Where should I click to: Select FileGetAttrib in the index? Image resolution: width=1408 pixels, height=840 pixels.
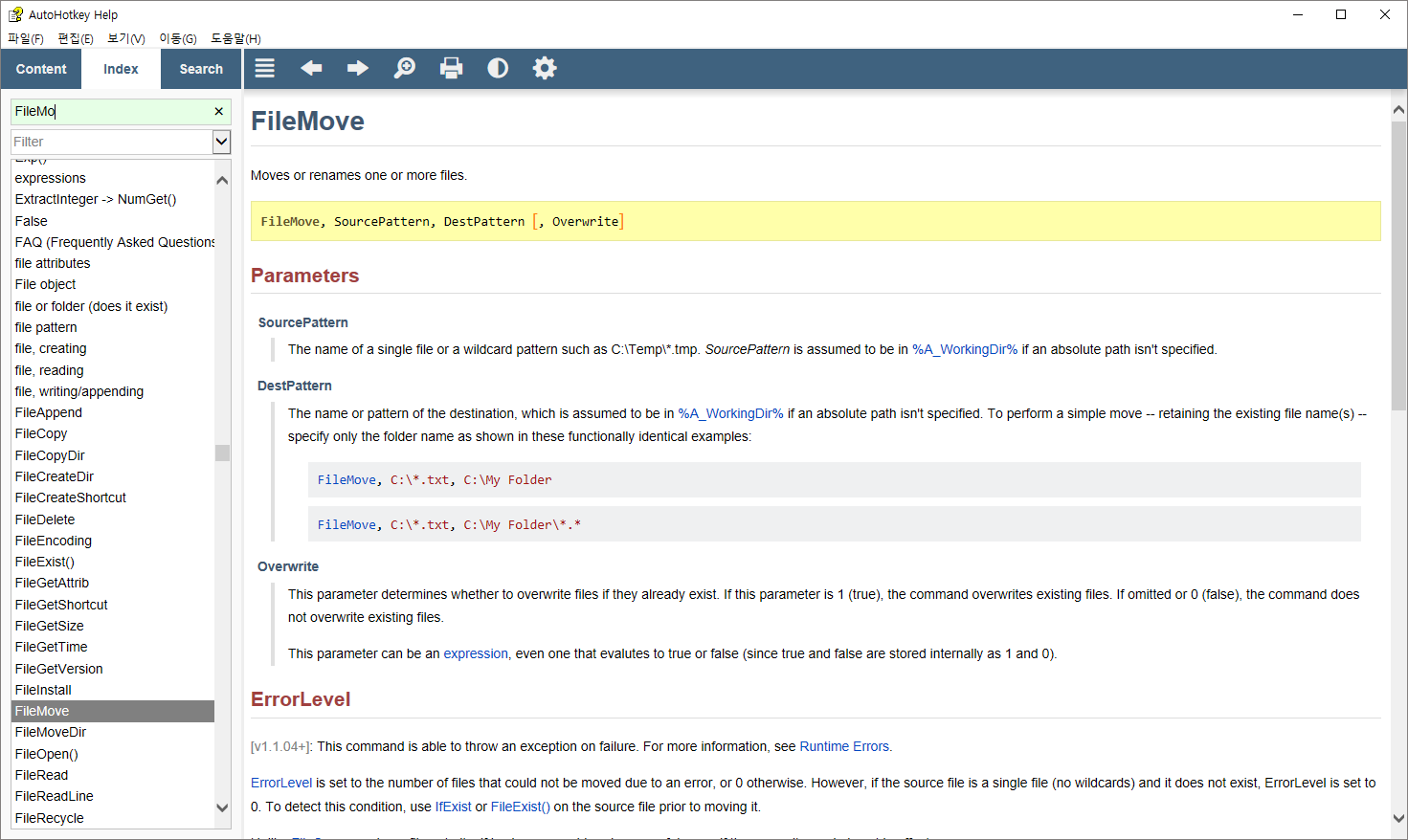pyautogui.click(x=113, y=583)
